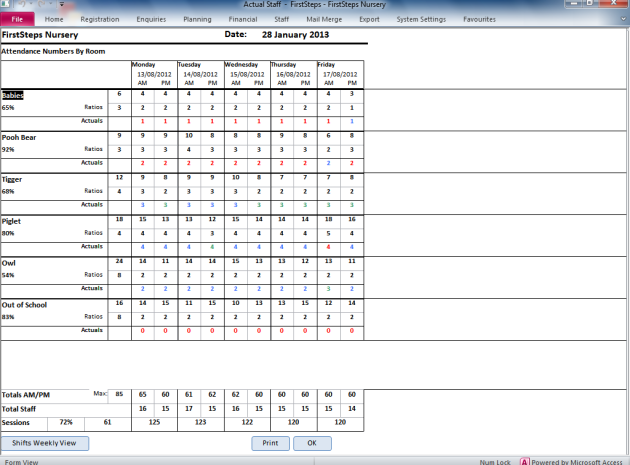Show the Favourites tab
630x465 pixels.
[x=479, y=19]
